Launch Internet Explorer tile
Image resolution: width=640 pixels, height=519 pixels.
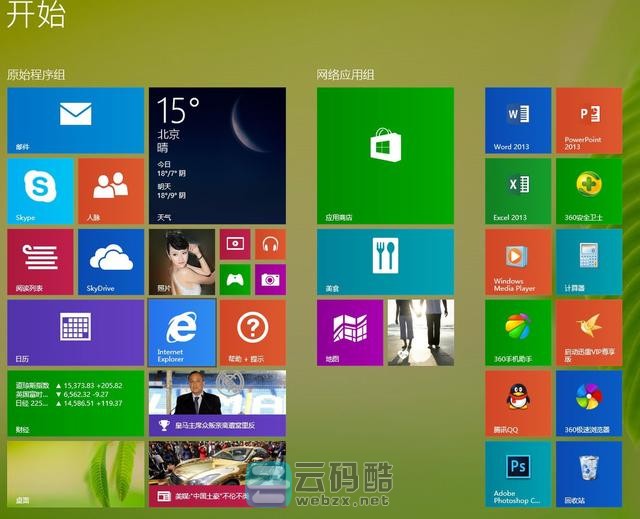[x=181, y=332]
